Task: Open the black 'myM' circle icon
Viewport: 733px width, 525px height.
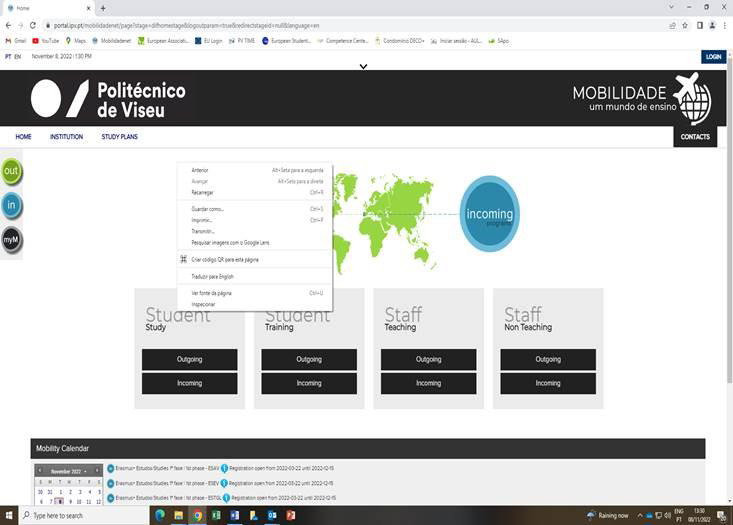Action: 11,240
